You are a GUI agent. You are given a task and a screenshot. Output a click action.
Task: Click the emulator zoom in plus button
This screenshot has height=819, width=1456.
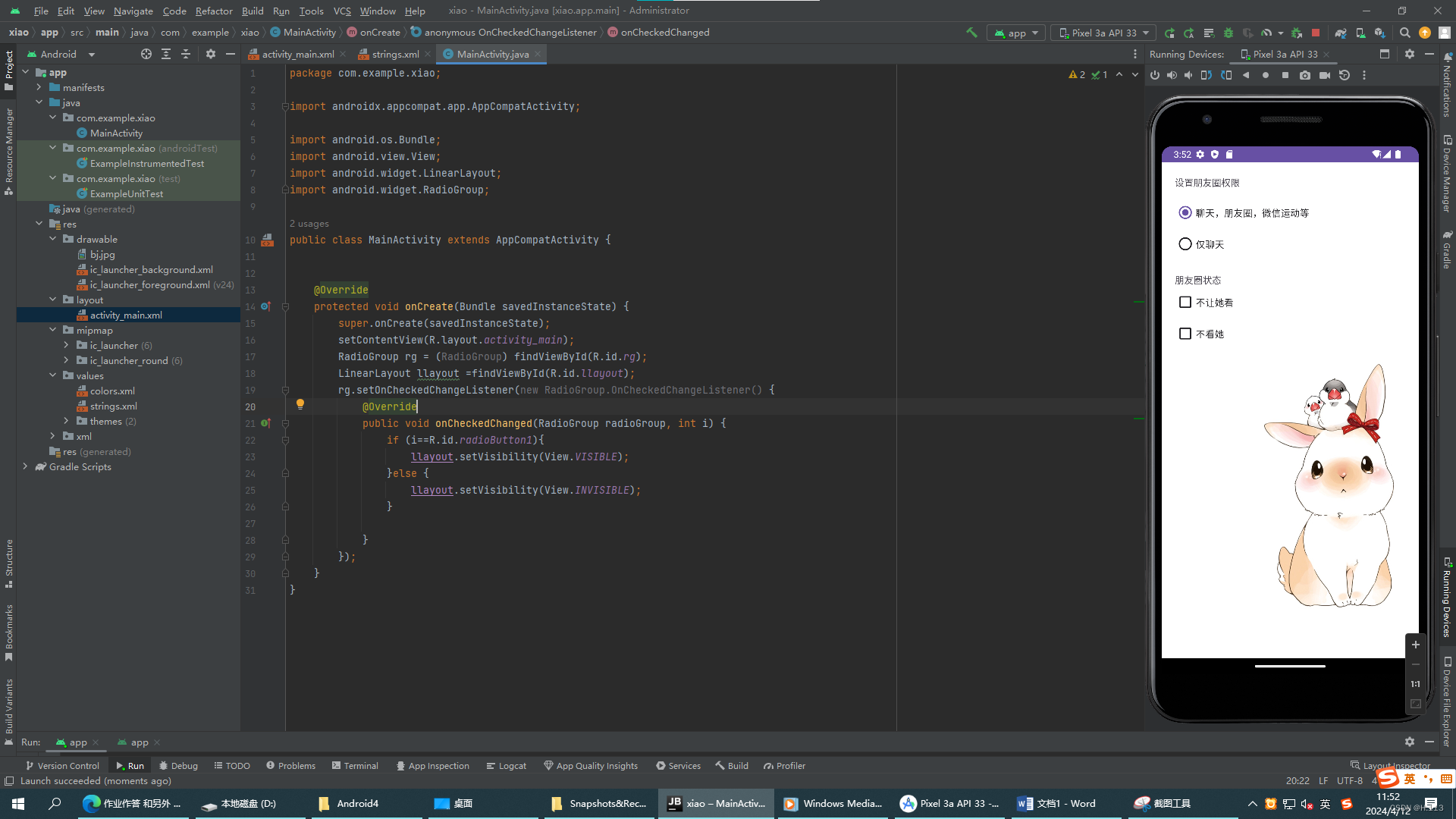point(1415,645)
